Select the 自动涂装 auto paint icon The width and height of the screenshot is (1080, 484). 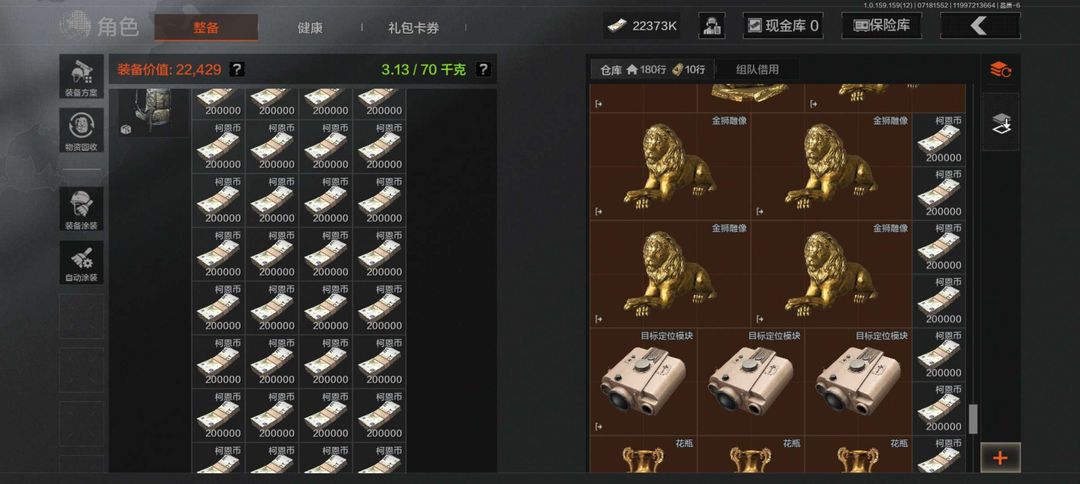tap(81, 262)
